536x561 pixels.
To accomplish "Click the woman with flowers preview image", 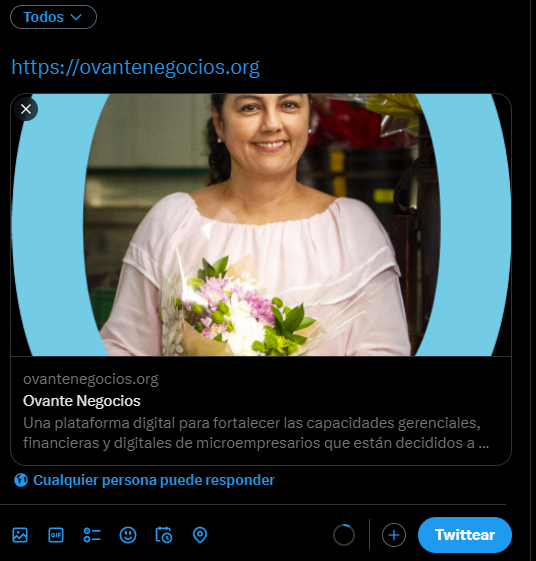I will 261,225.
